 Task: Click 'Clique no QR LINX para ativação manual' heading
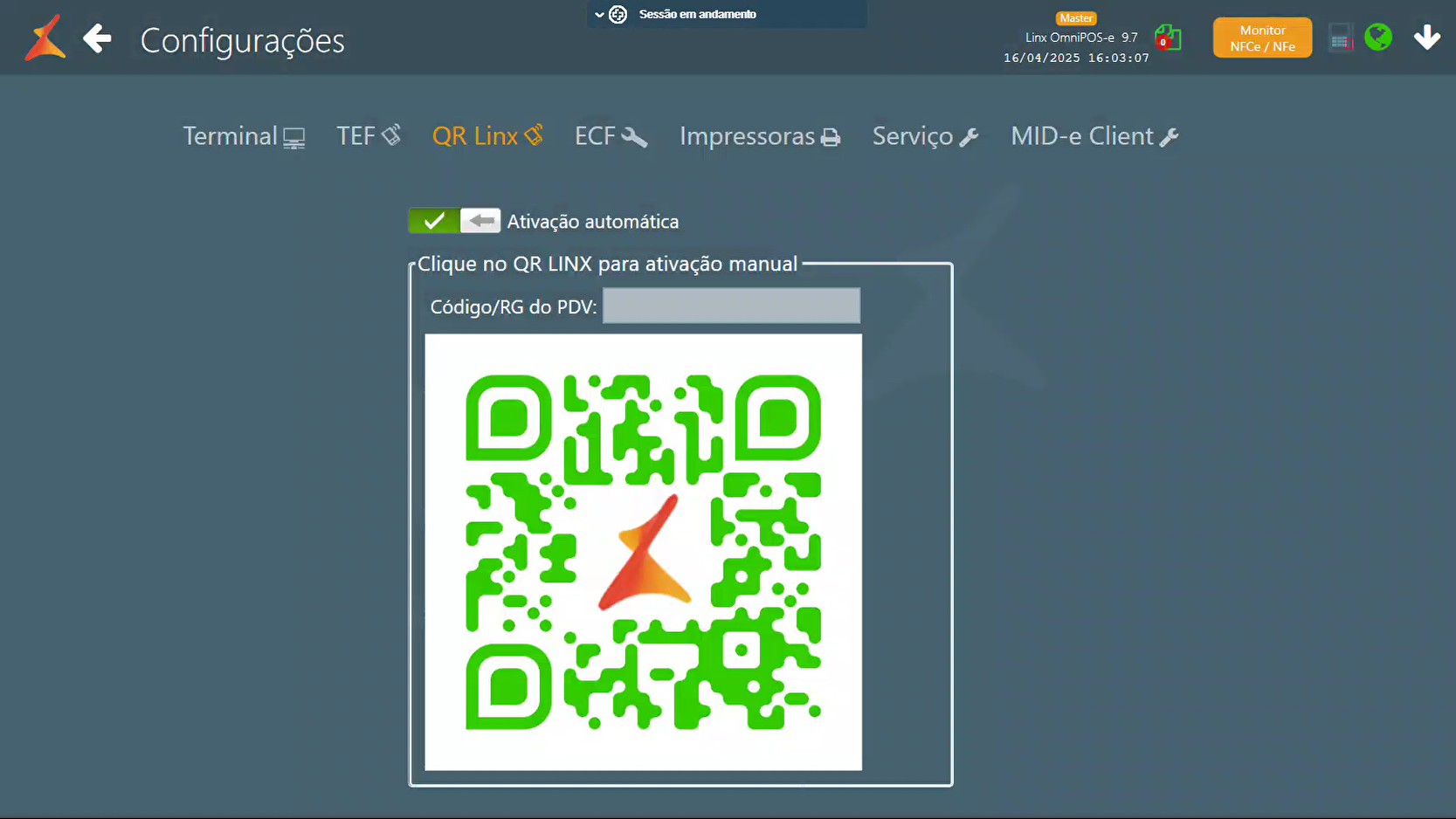tap(607, 264)
